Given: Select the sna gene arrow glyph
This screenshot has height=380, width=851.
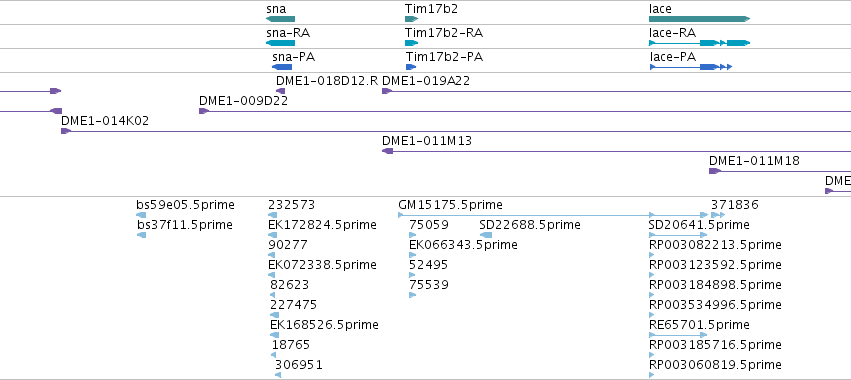Looking at the screenshot, I should pos(280,19).
